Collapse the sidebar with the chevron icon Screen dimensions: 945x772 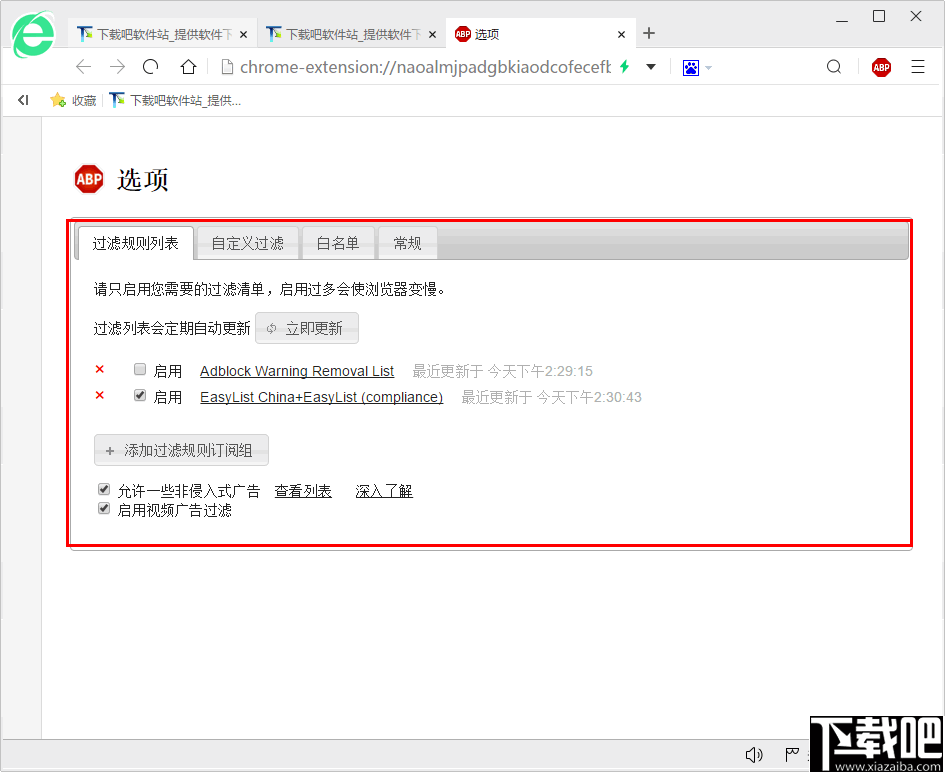tap(23, 99)
